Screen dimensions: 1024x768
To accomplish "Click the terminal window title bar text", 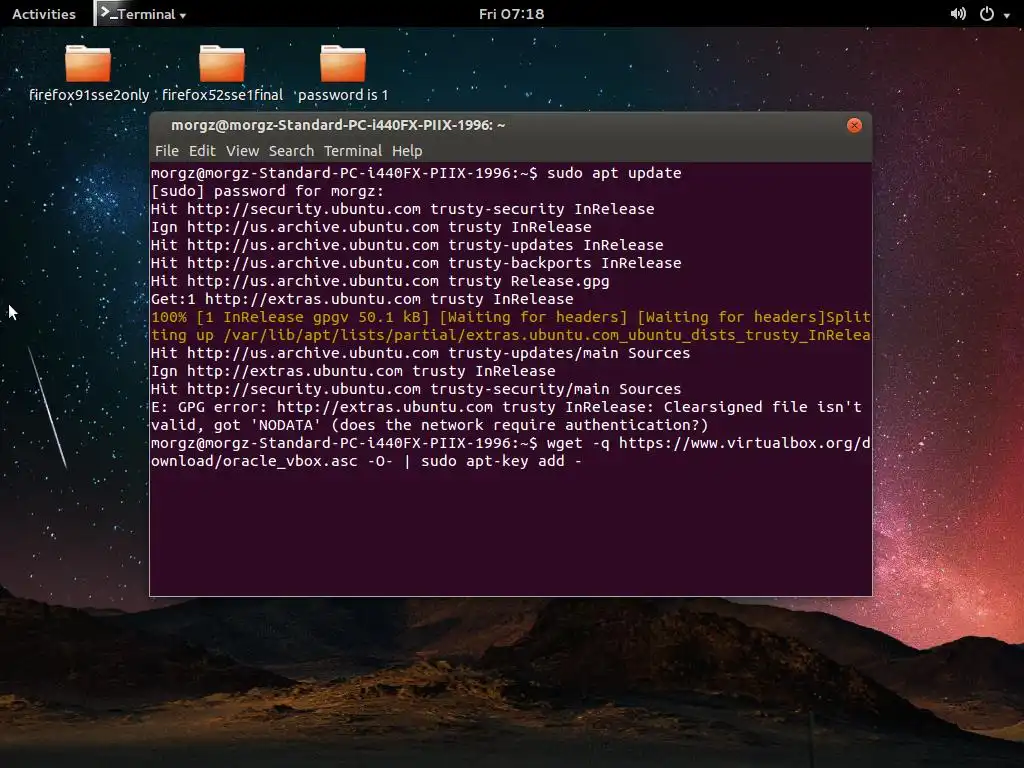I will [x=338, y=125].
